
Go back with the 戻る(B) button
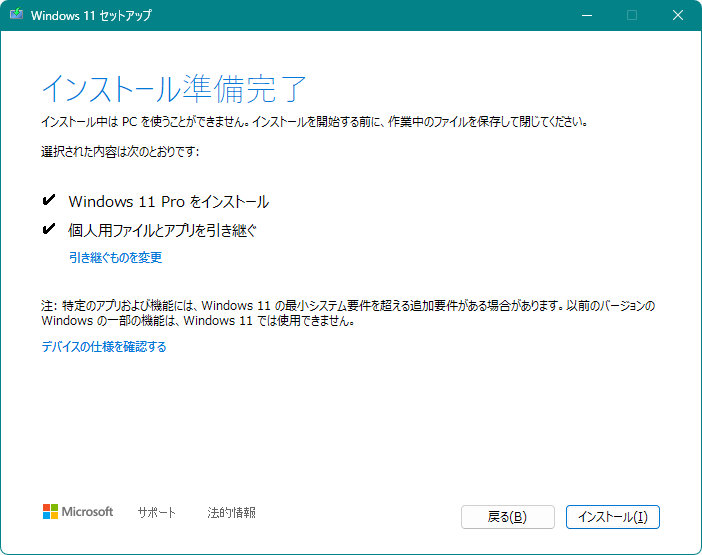pyautogui.click(x=508, y=517)
